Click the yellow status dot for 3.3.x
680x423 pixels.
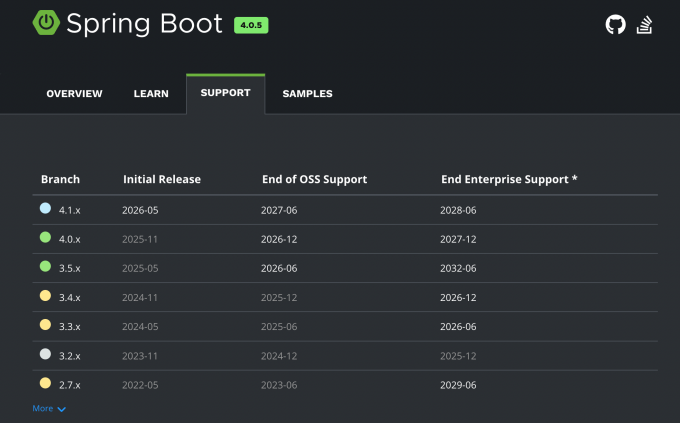(45, 325)
